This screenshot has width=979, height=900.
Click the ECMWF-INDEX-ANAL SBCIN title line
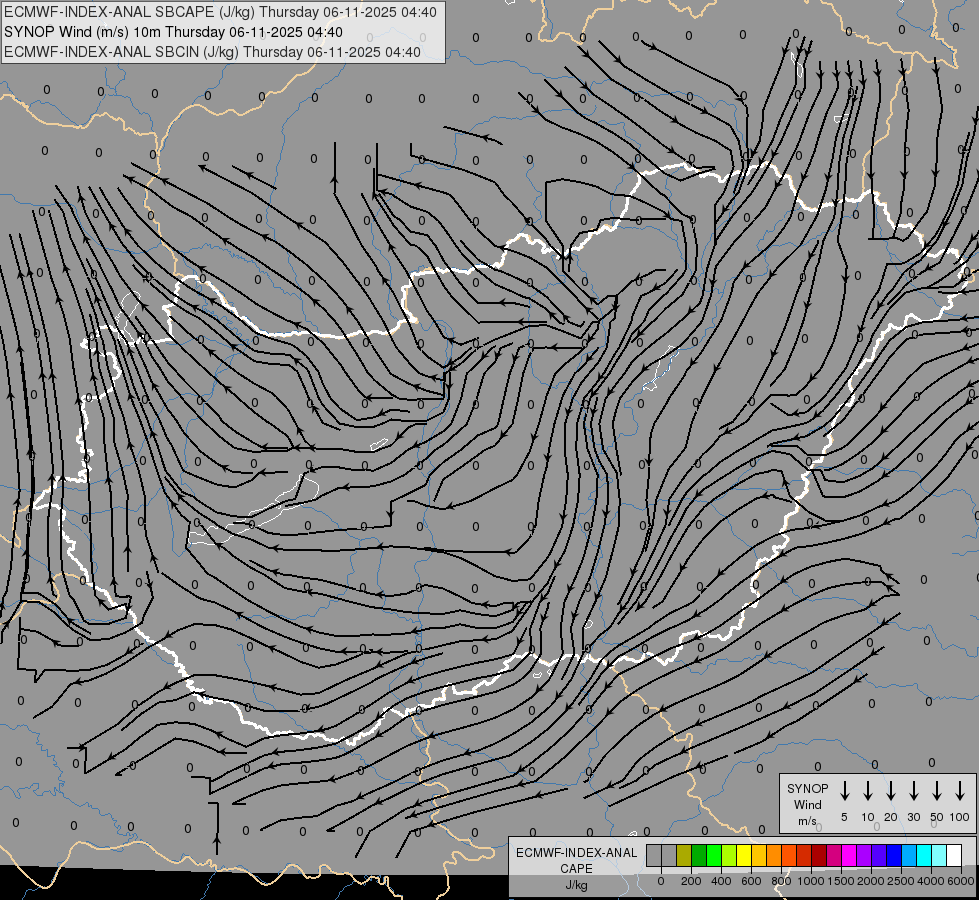point(212,52)
